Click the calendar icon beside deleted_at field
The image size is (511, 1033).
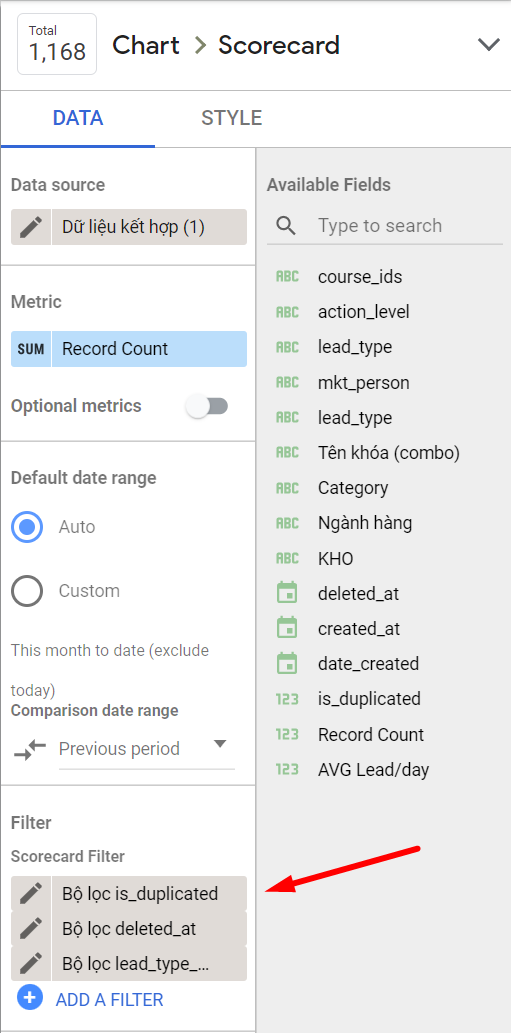click(287, 594)
